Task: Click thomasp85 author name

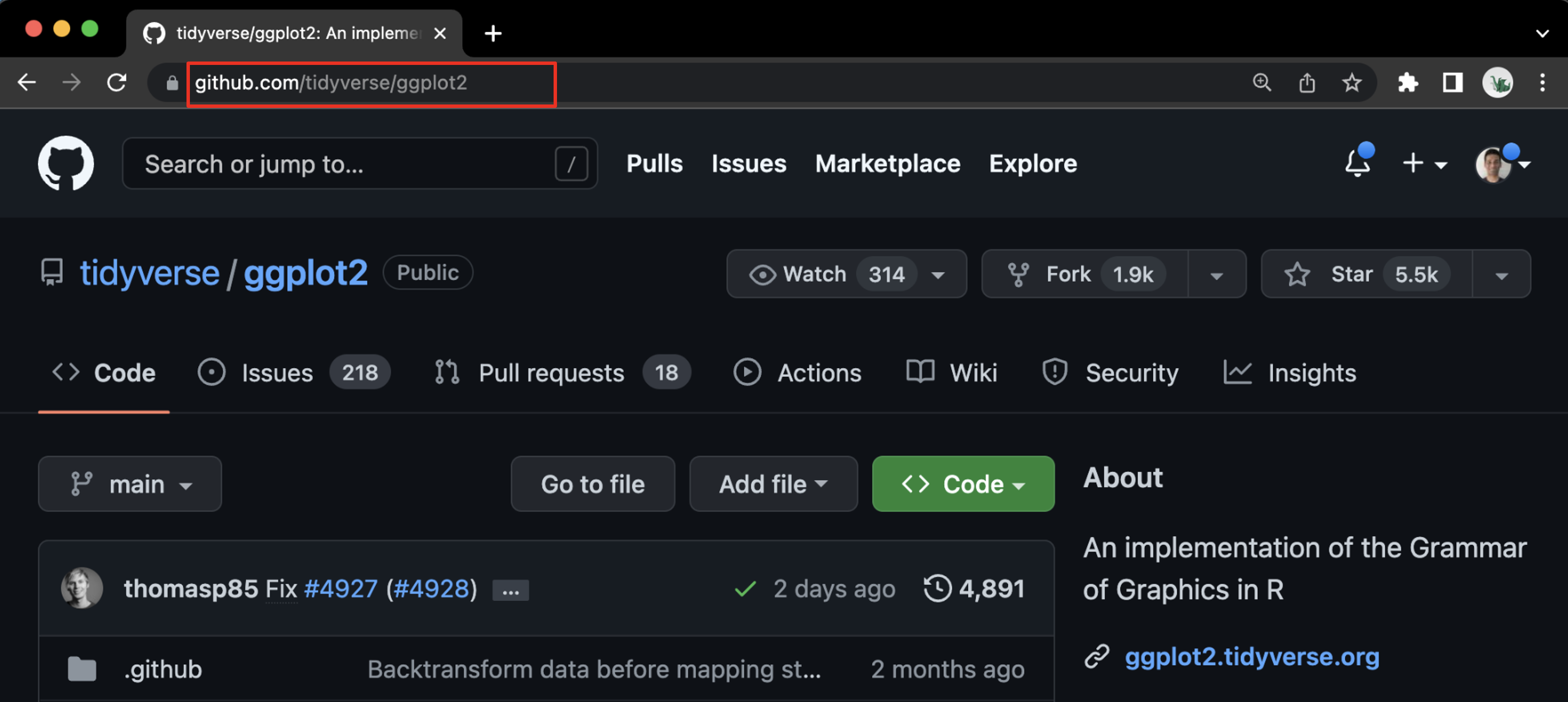Action: pos(191,589)
